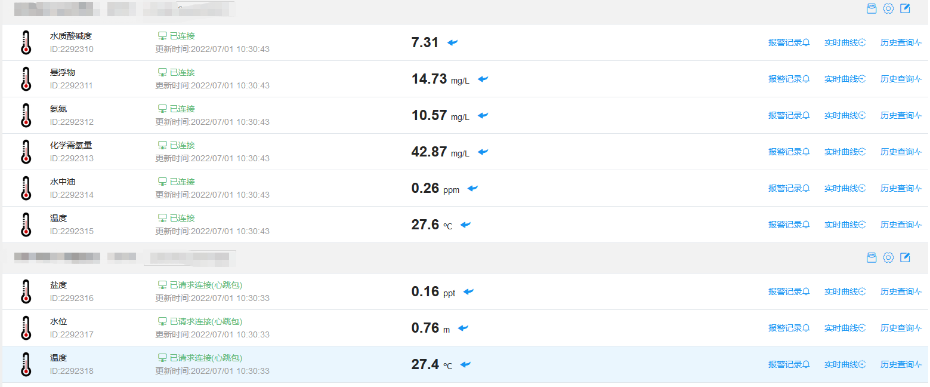Click the blue arrow beside the 0.26 ppm value
This screenshot has width=930, height=387.
pos(473,189)
